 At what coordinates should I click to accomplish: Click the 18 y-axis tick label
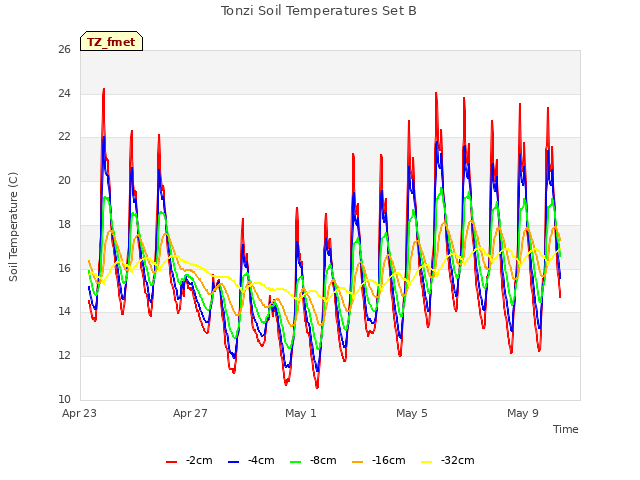click(64, 224)
